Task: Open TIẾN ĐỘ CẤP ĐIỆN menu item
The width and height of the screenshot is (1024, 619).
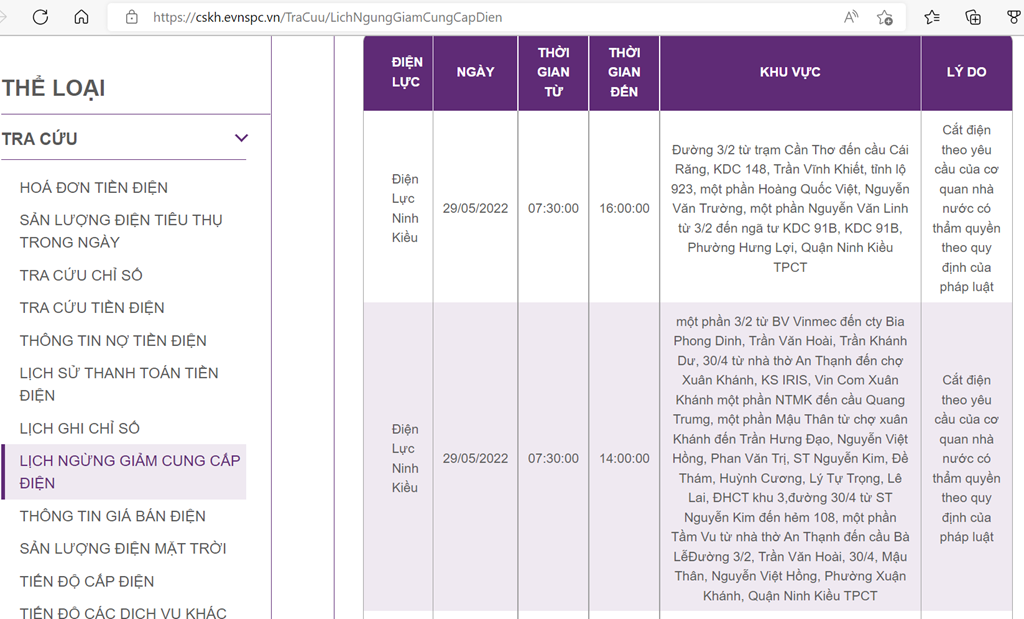Action: pos(87,582)
